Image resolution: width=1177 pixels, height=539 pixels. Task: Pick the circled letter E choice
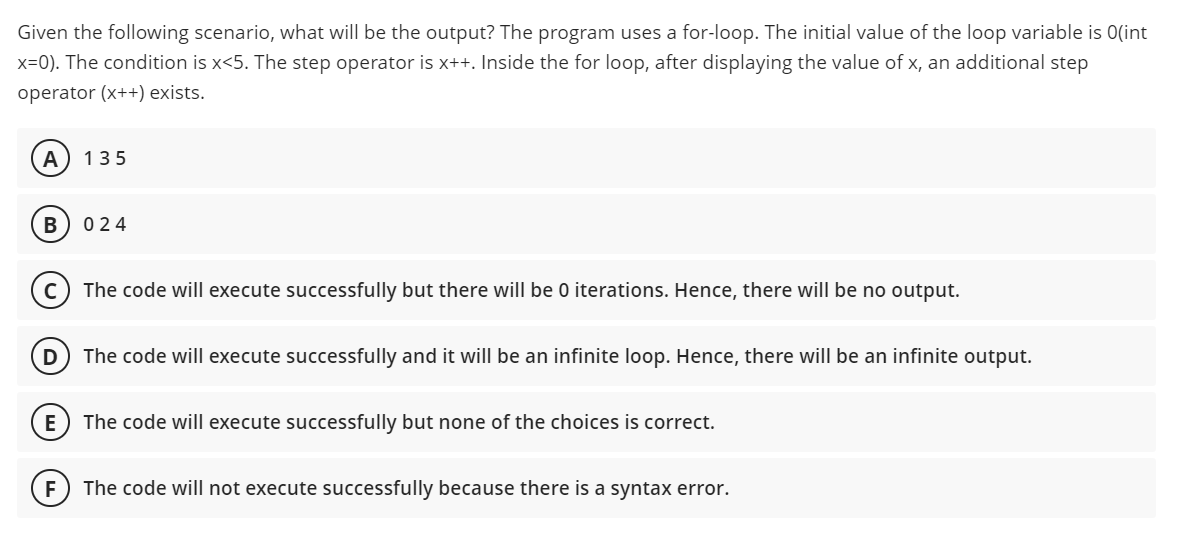[50, 423]
